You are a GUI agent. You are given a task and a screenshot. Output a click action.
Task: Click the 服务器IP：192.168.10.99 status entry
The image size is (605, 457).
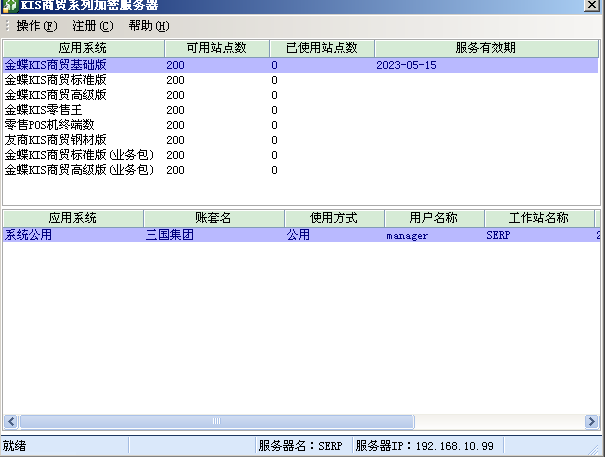pos(424,446)
